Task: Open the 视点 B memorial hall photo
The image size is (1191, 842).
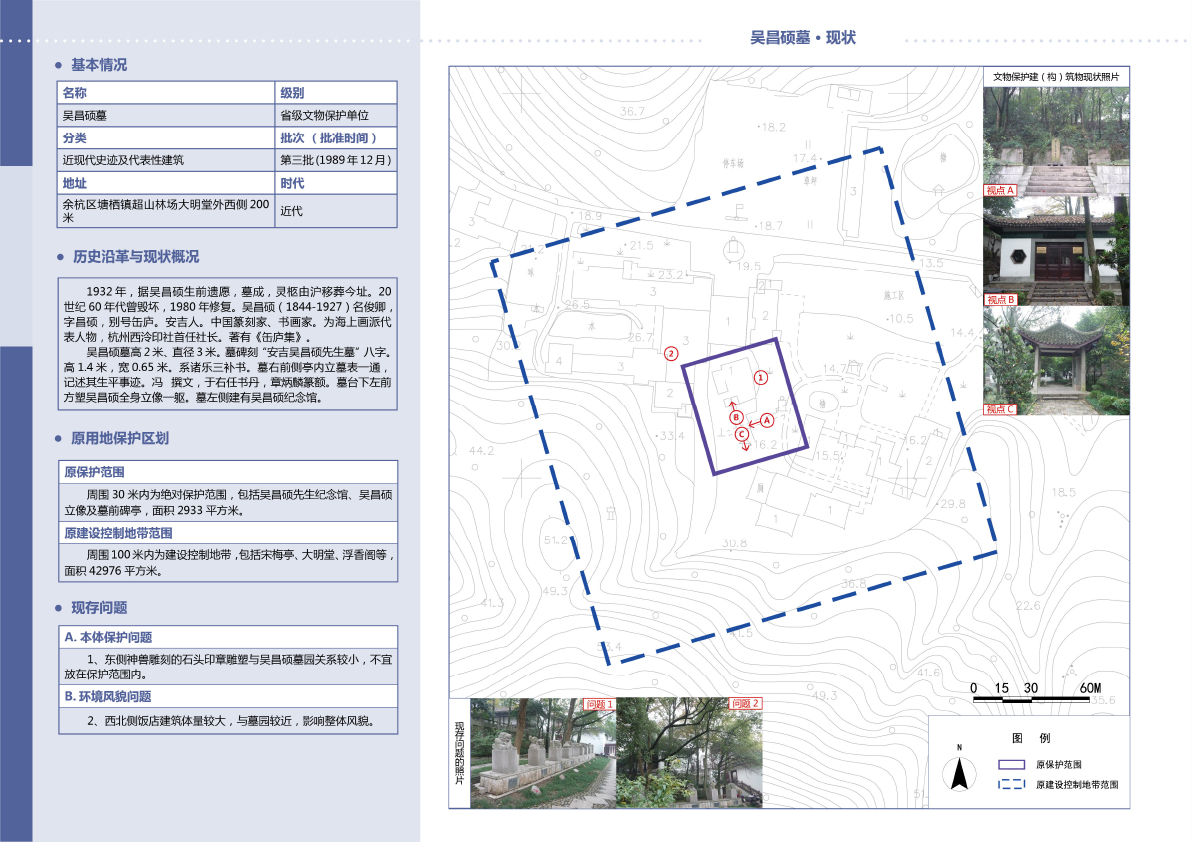Action: [x=1056, y=251]
